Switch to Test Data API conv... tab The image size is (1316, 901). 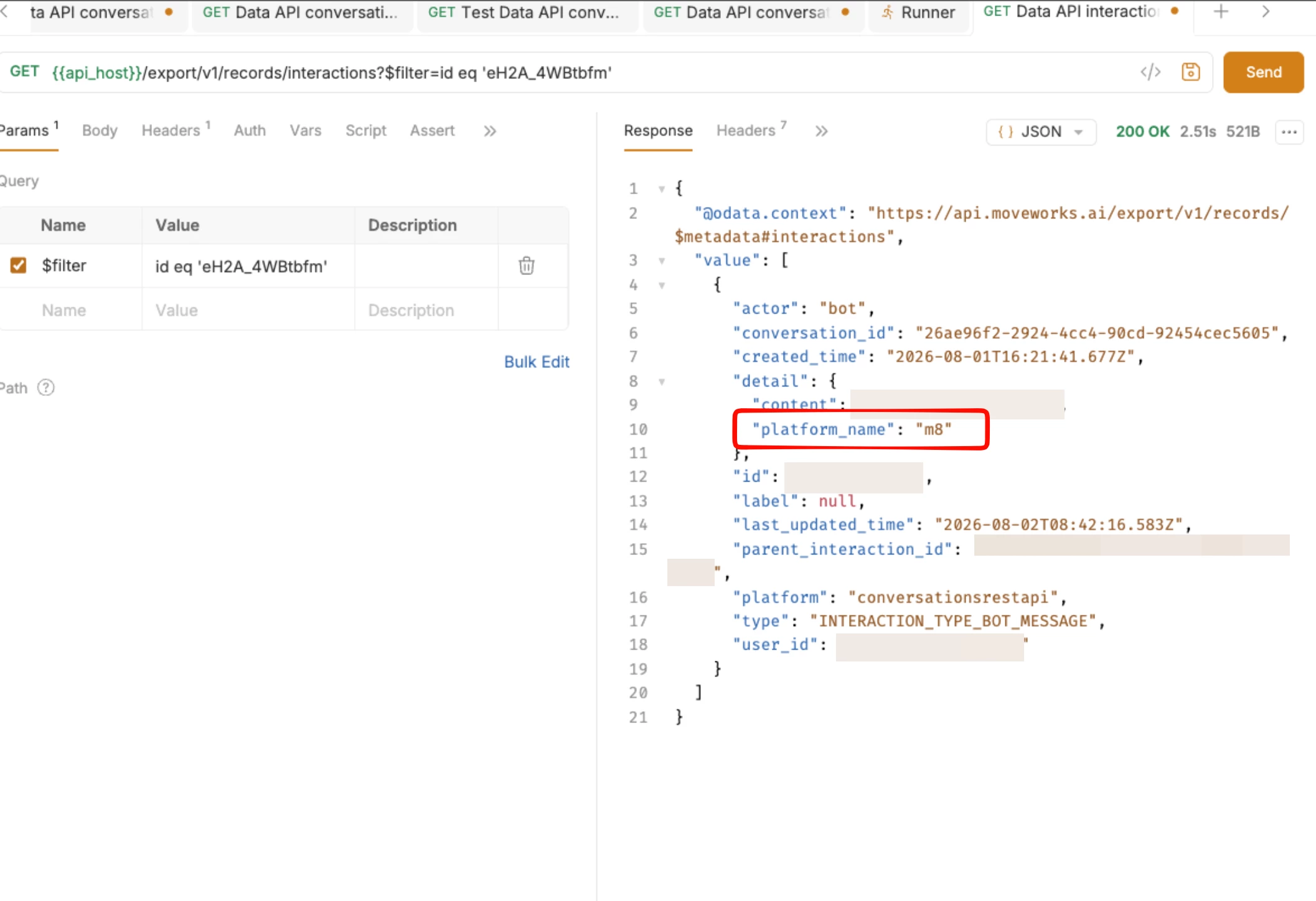(x=527, y=12)
